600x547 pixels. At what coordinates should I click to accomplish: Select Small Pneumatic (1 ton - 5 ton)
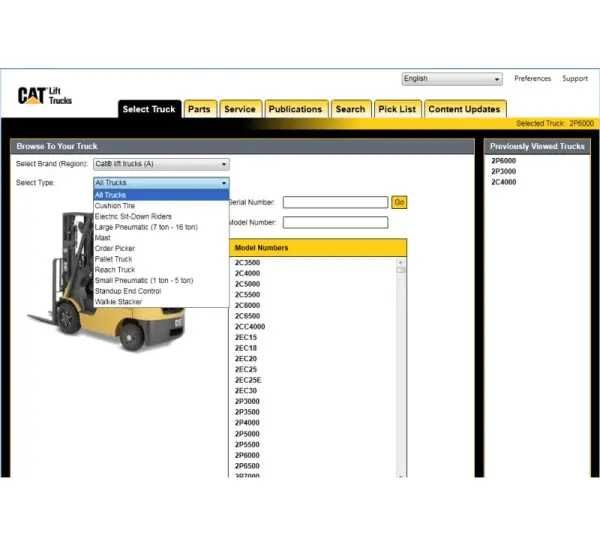[161, 280]
